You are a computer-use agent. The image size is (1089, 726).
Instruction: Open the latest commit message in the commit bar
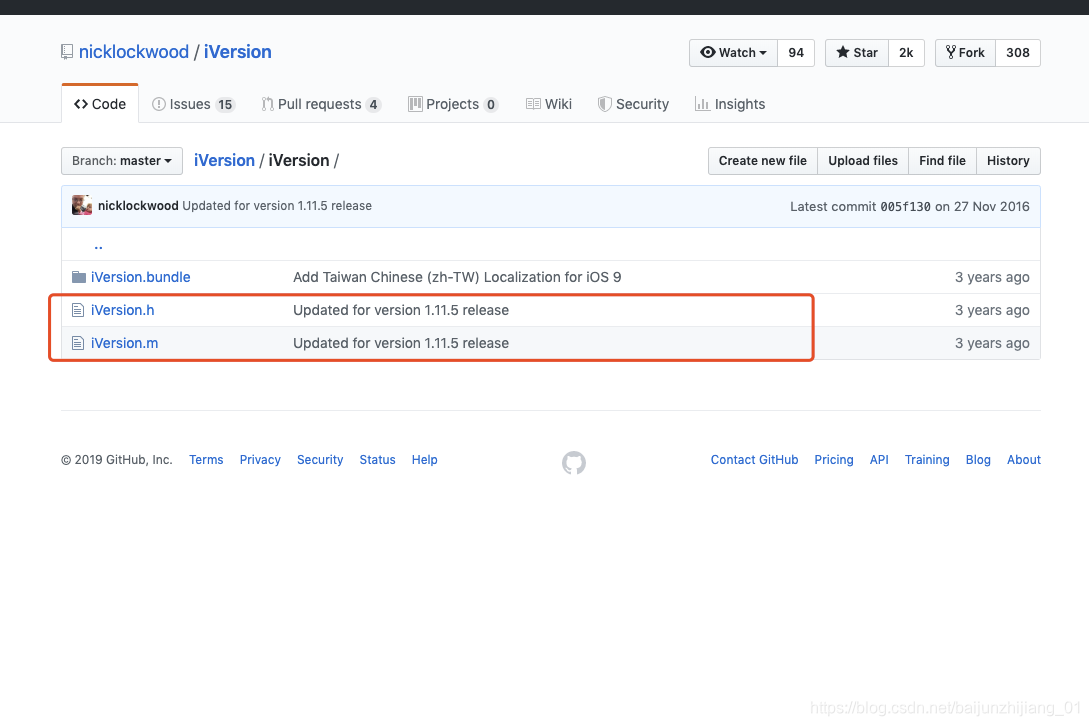(277, 206)
